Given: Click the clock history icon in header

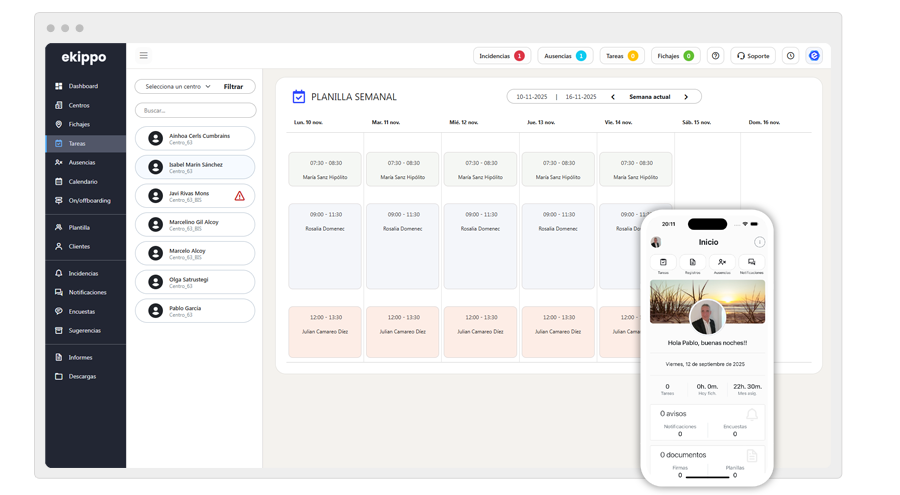Looking at the screenshot, I should 790,56.
